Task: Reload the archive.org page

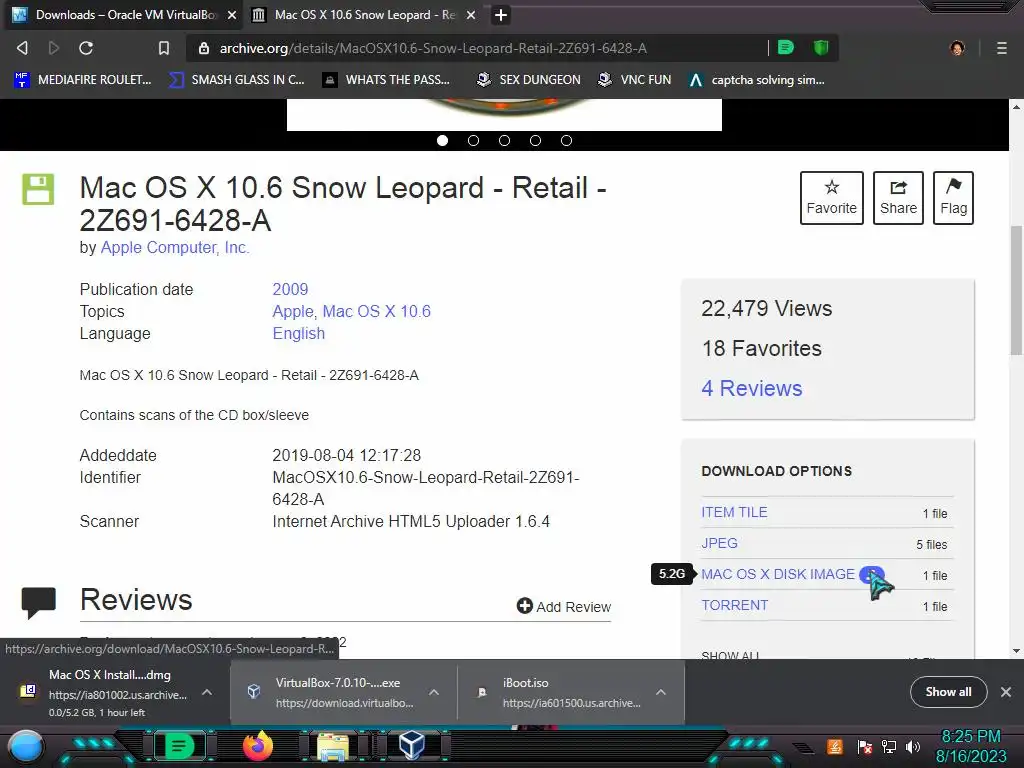Action: click(86, 48)
